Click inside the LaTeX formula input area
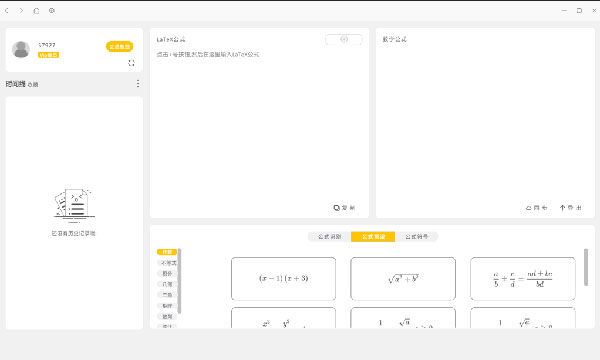The height and width of the screenshot is (360, 600). pyautogui.click(x=259, y=126)
